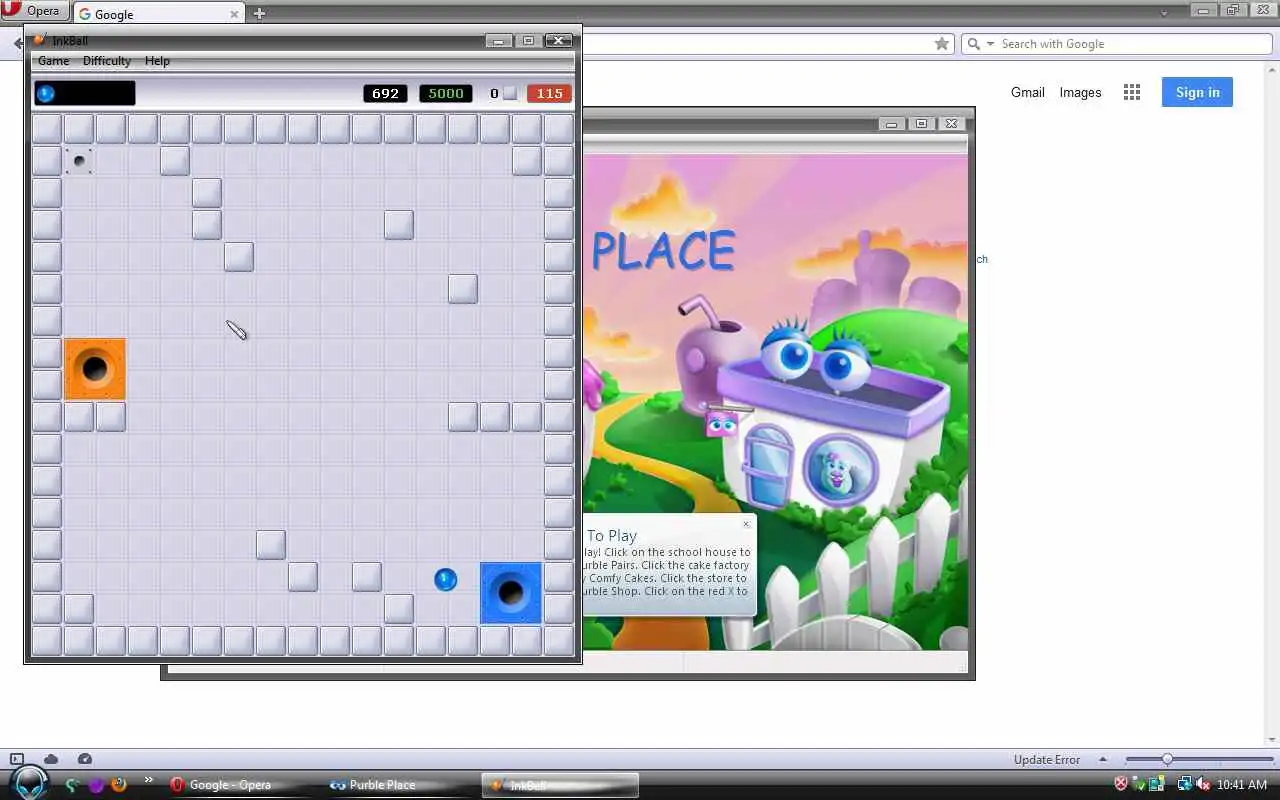This screenshot has height=800, width=1280.
Task: Open the Help menu in InkBall
Action: (157, 61)
